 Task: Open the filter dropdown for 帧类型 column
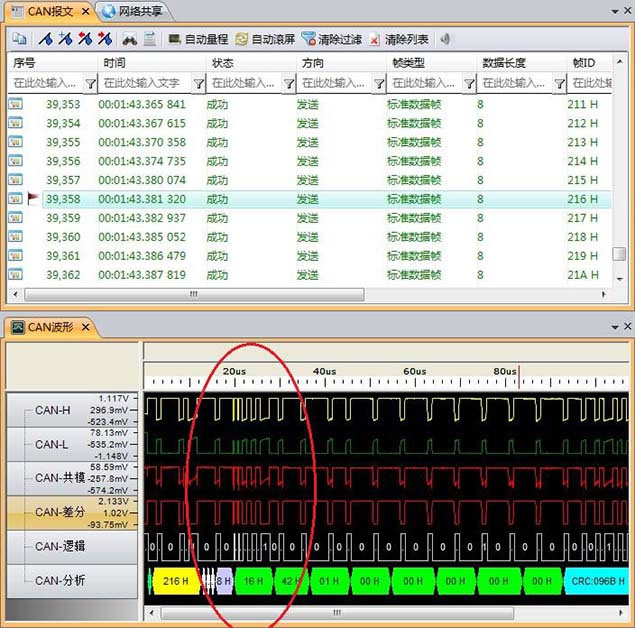coord(469,84)
